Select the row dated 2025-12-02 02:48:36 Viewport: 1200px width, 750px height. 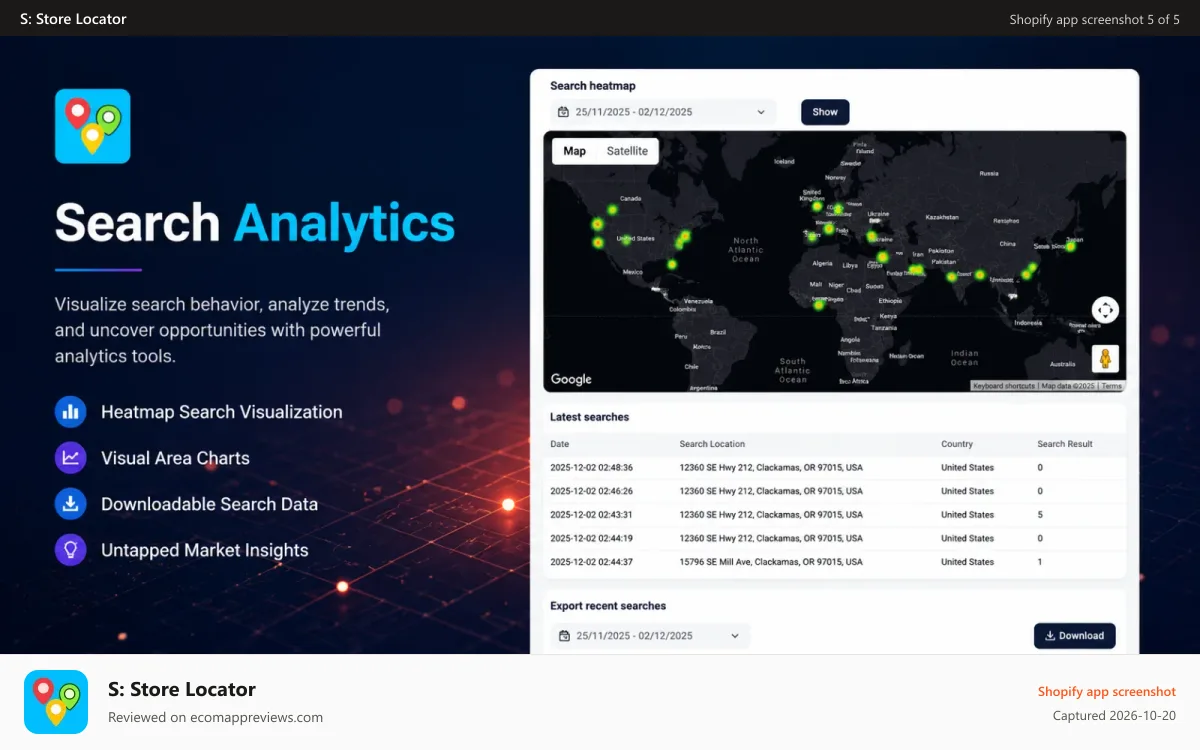(x=835, y=467)
